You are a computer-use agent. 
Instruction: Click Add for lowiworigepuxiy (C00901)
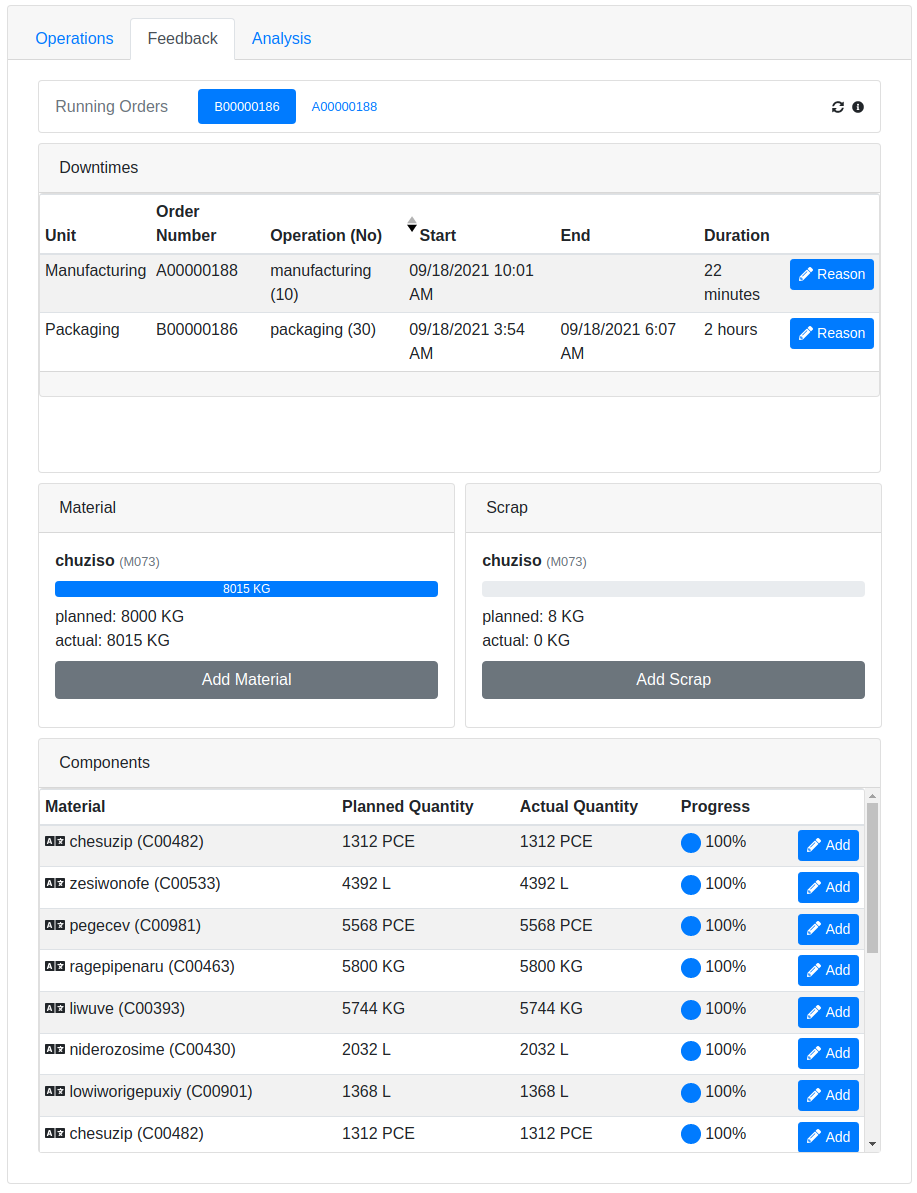pos(828,1095)
